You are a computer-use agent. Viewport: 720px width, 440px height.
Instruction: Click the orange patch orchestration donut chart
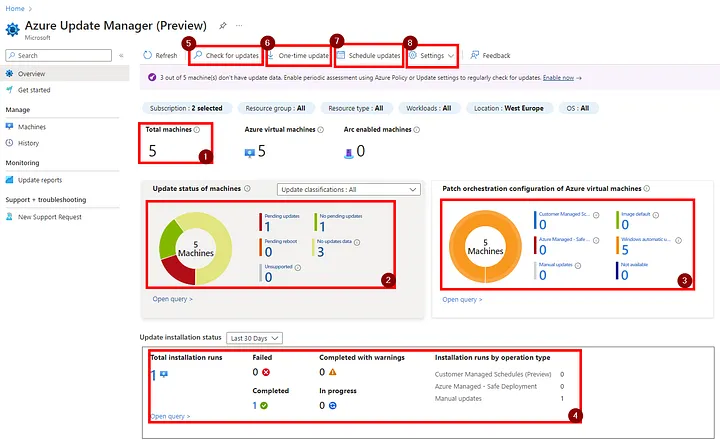485,245
